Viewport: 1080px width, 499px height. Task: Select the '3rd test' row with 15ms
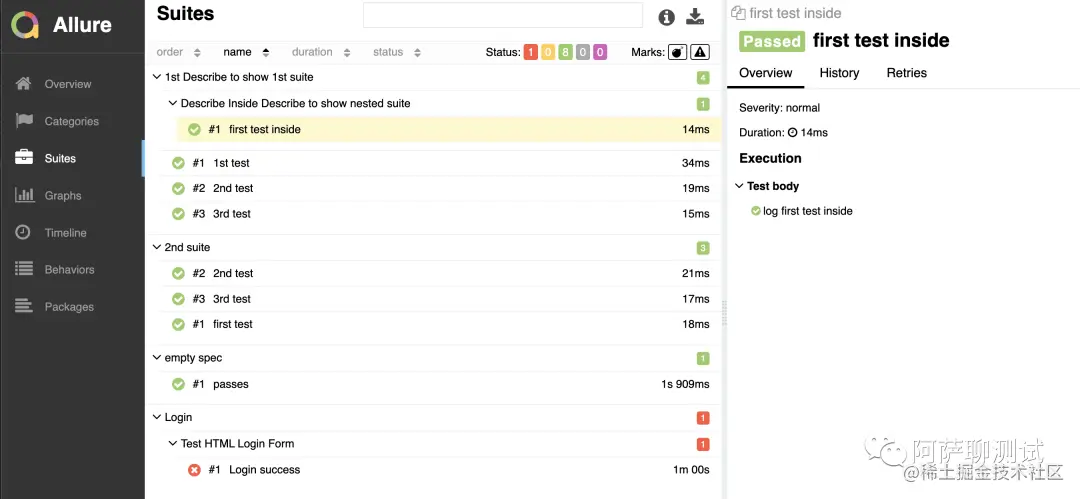[x=441, y=214]
